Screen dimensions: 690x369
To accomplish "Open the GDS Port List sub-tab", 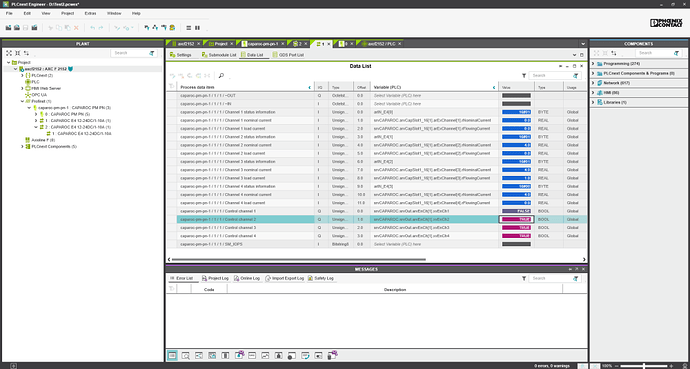I will (x=288, y=55).
